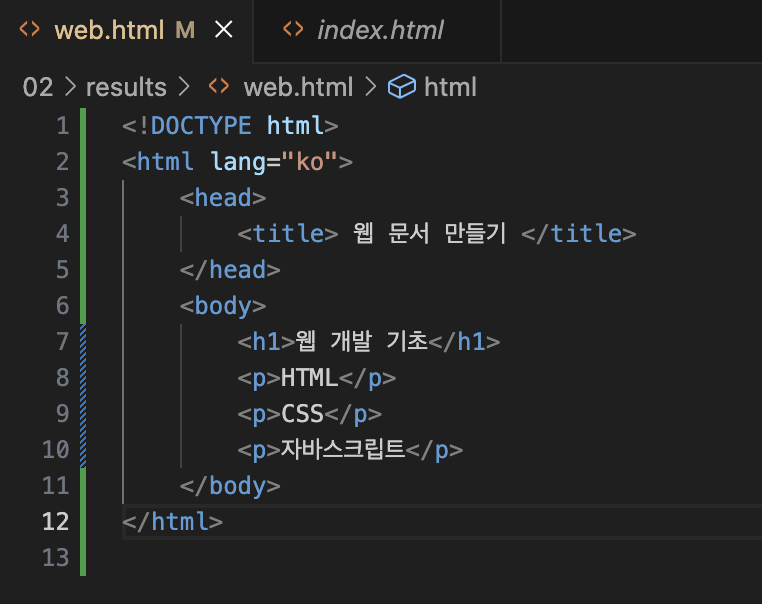Open the '02' folder breadcrumb

point(37,87)
